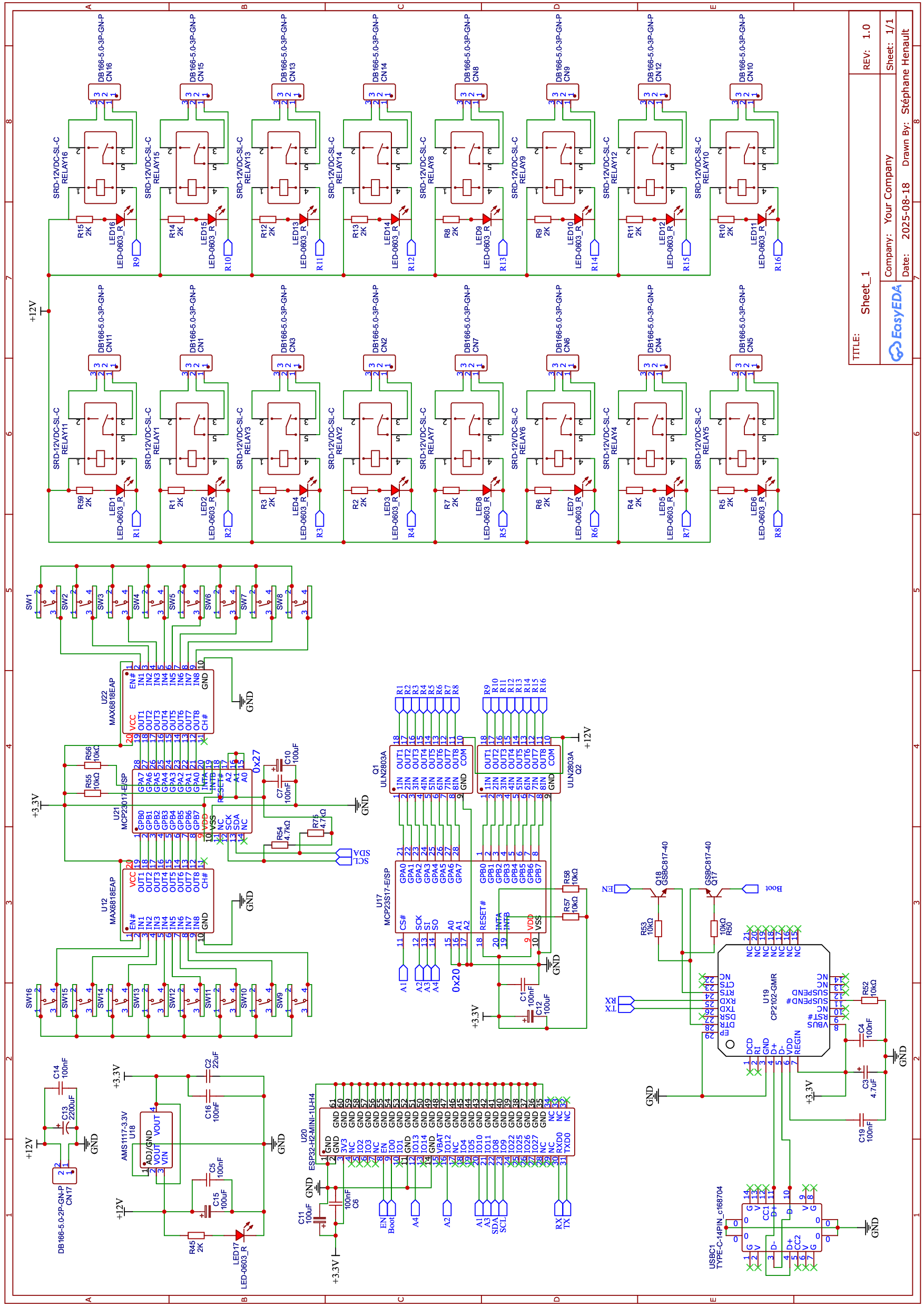The image size is (924, 1307).
Task: Click the "2200uF" capacitor value
Action: point(71,1108)
